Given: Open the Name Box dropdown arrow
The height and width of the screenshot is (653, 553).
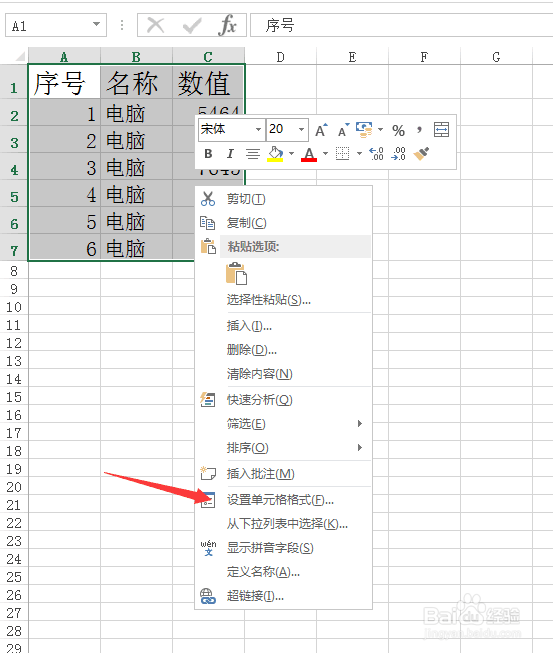Looking at the screenshot, I should (x=97, y=24).
